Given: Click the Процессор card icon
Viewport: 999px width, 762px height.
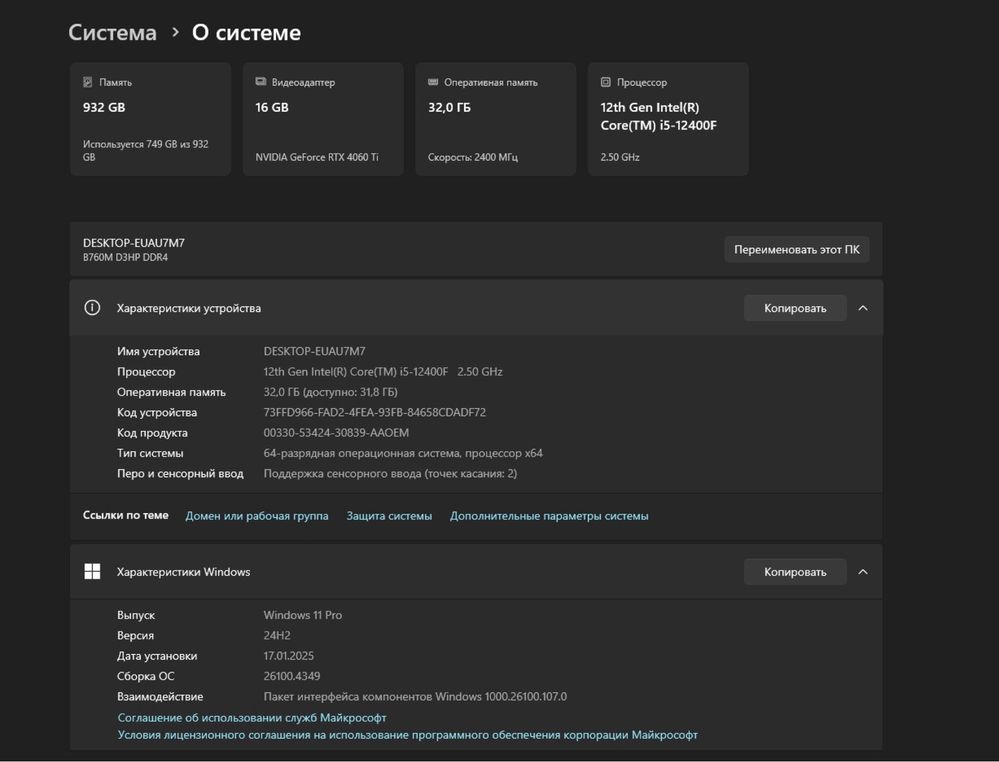Looking at the screenshot, I should pyautogui.click(x=606, y=82).
